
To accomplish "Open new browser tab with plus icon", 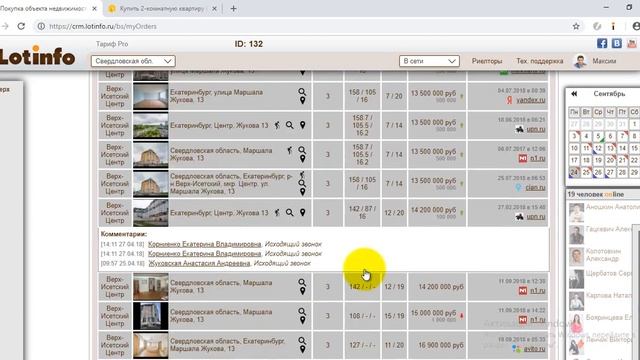I will pyautogui.click(x=233, y=8).
